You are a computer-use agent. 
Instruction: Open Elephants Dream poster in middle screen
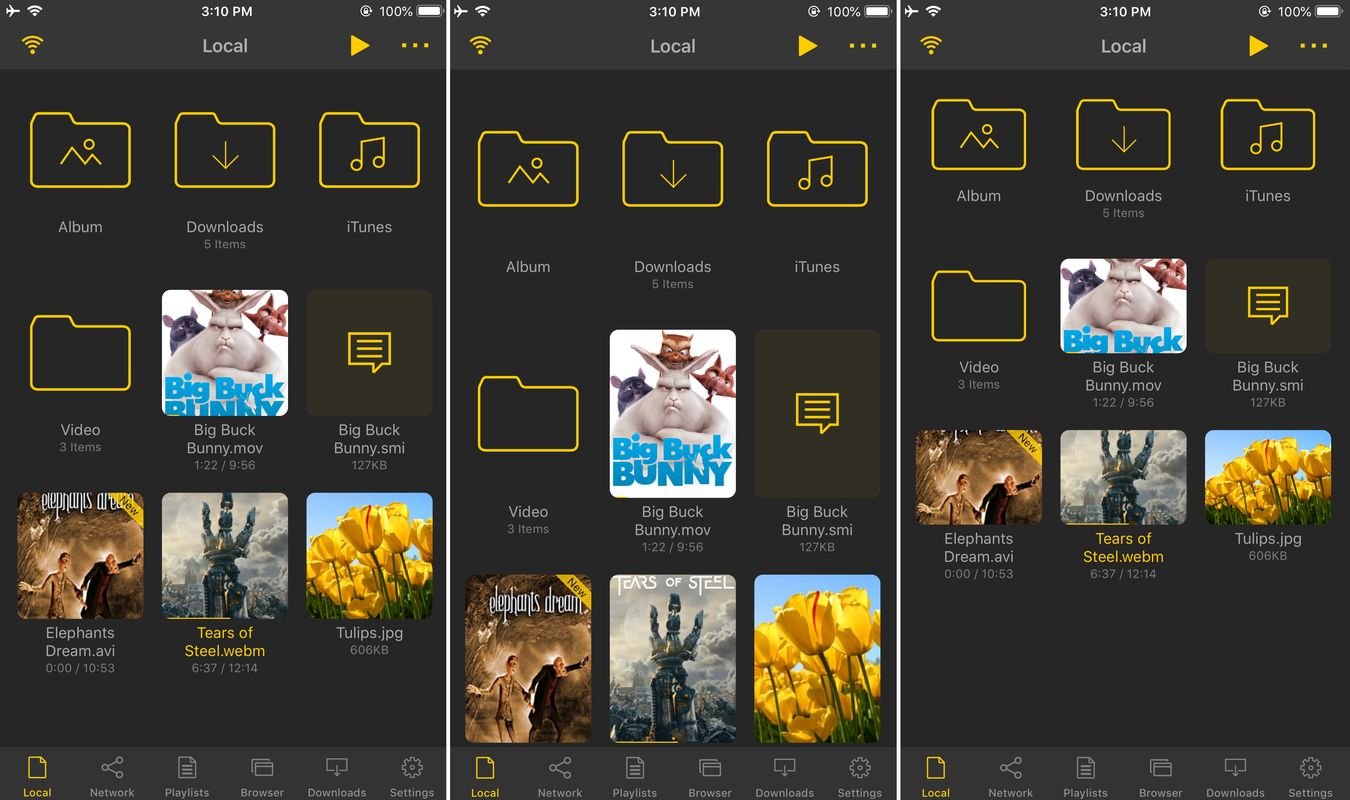[528, 658]
